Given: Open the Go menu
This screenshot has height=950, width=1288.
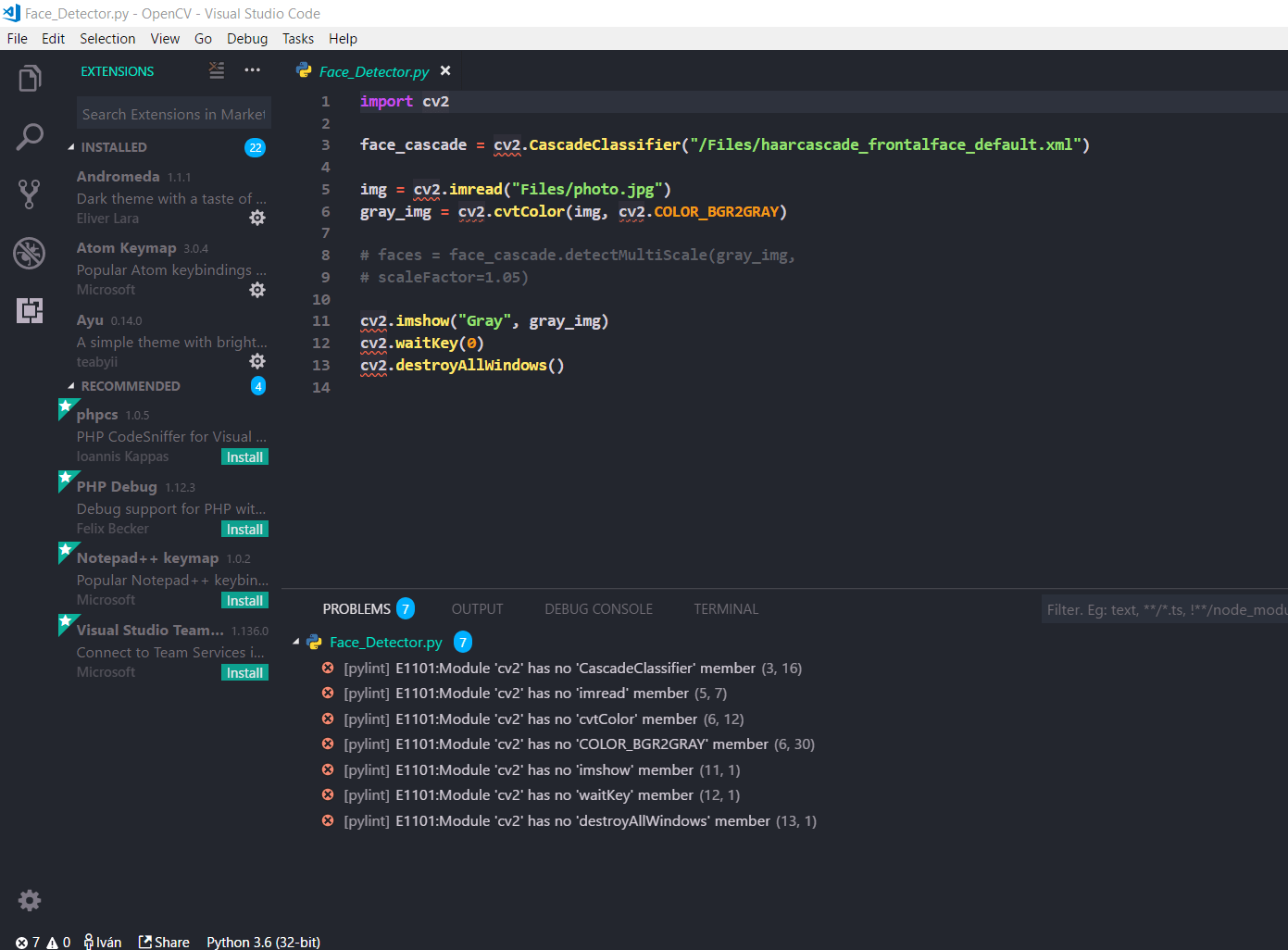Looking at the screenshot, I should coord(203,38).
